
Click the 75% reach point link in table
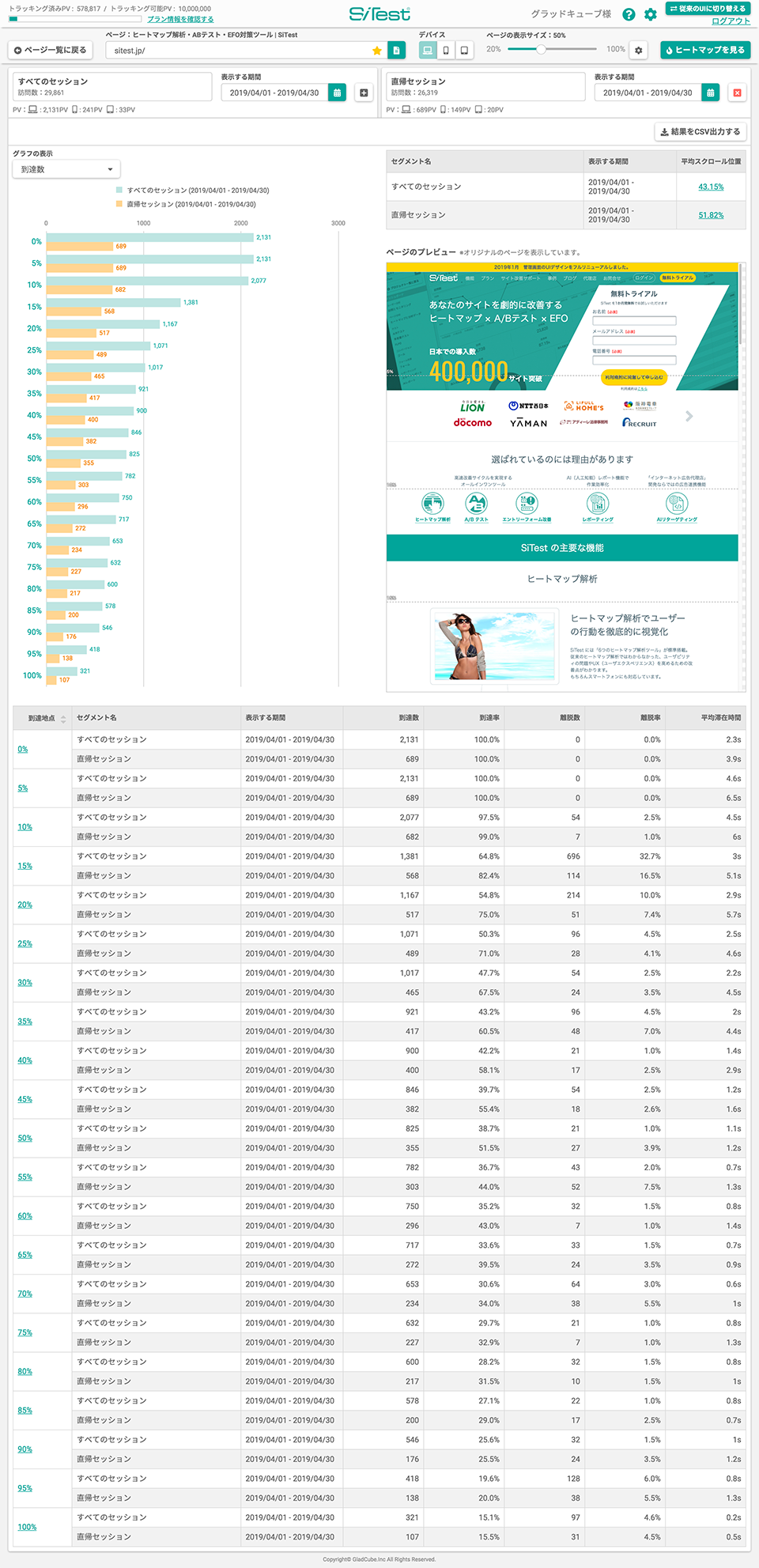(x=25, y=1332)
